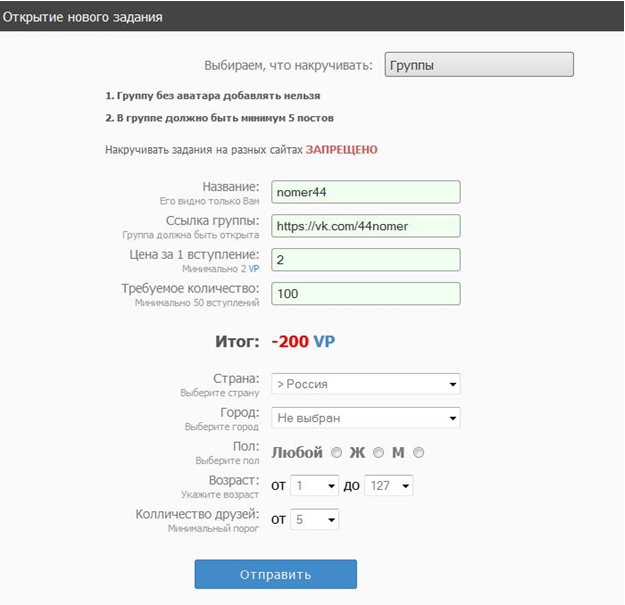The image size is (625, 605).
Task: Click the 'Выбираем, что накручивать:' label
Action: click(x=288, y=65)
